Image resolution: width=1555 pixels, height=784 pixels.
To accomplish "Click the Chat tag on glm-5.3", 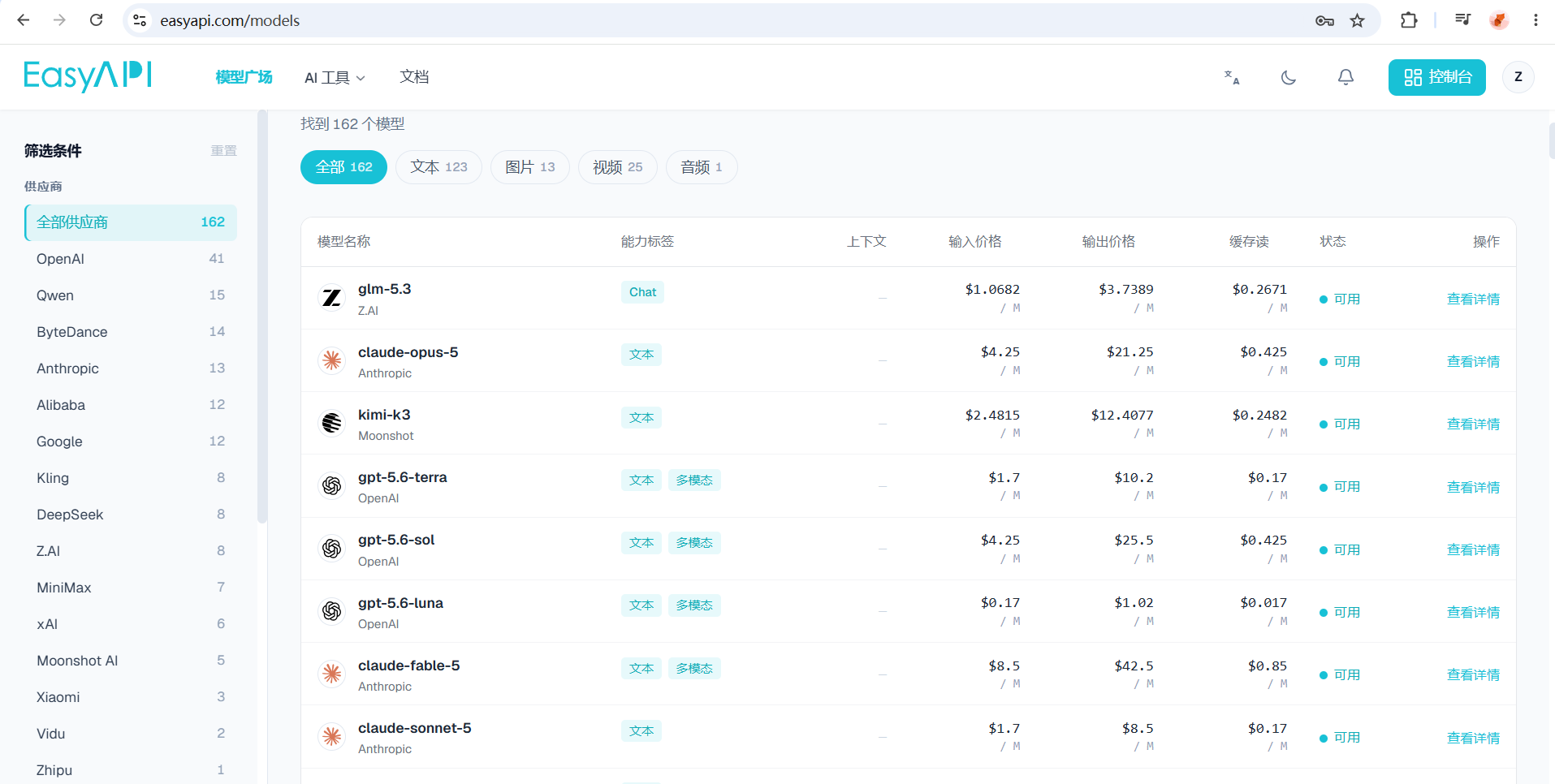I will [642, 292].
